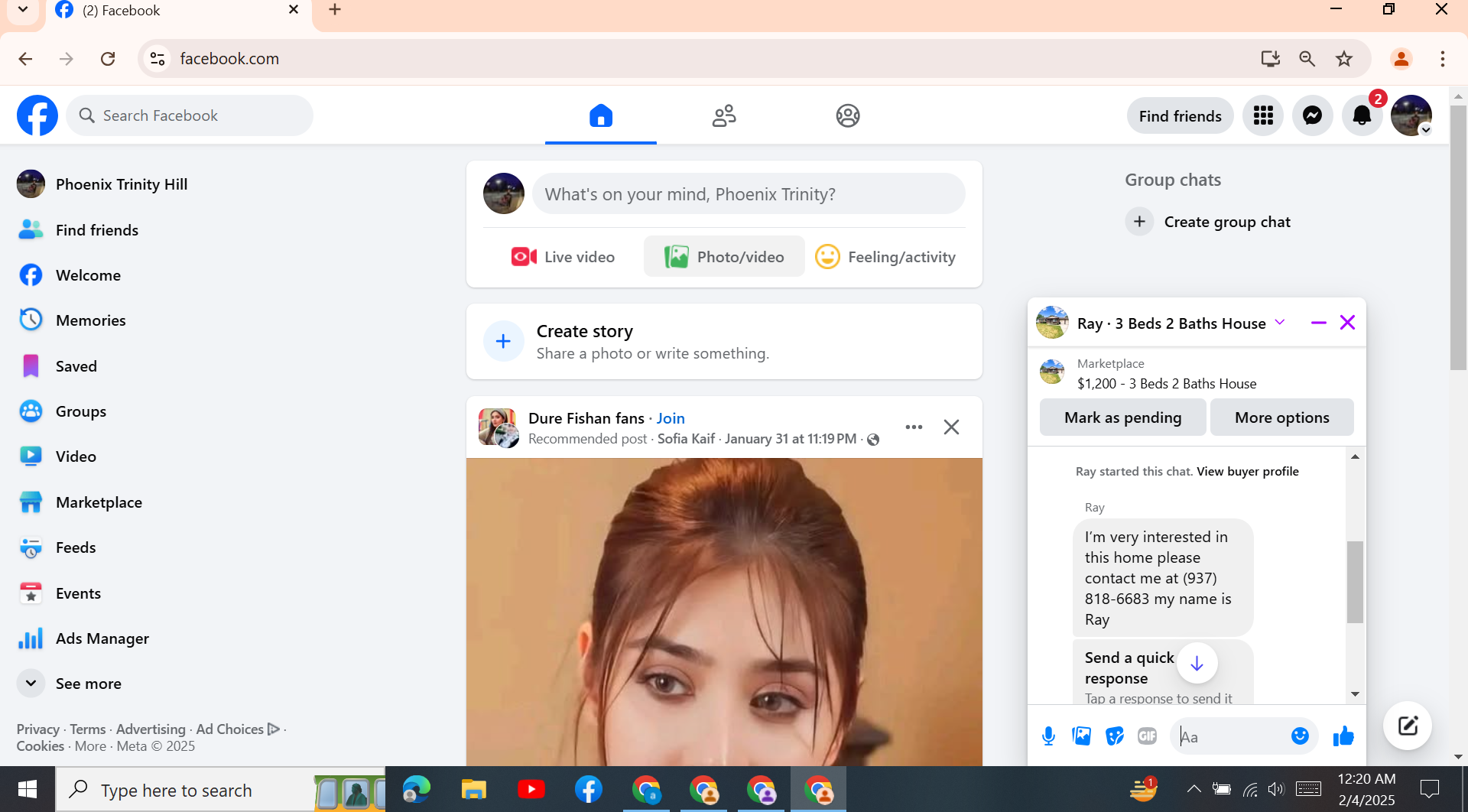
Task: Choose a sticker in chat
Action: point(1114,736)
